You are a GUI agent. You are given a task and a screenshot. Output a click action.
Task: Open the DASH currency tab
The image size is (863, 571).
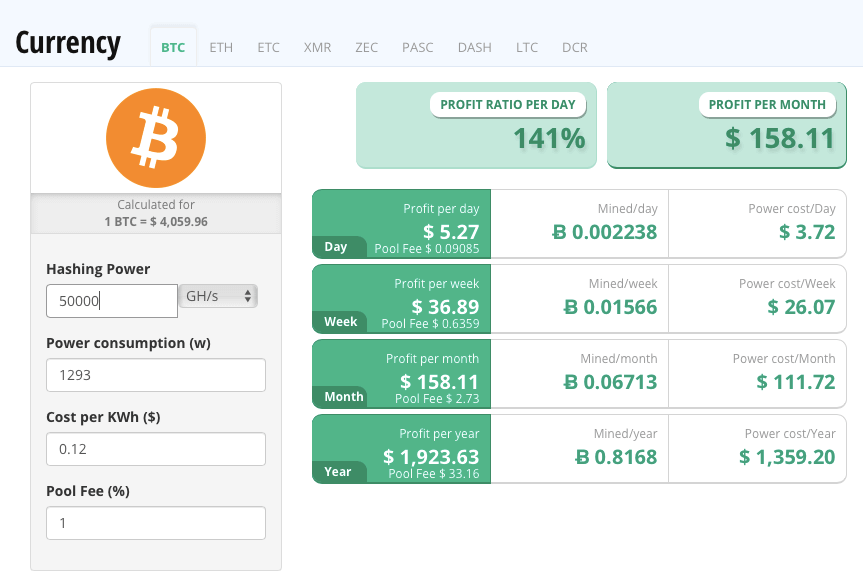click(x=474, y=47)
